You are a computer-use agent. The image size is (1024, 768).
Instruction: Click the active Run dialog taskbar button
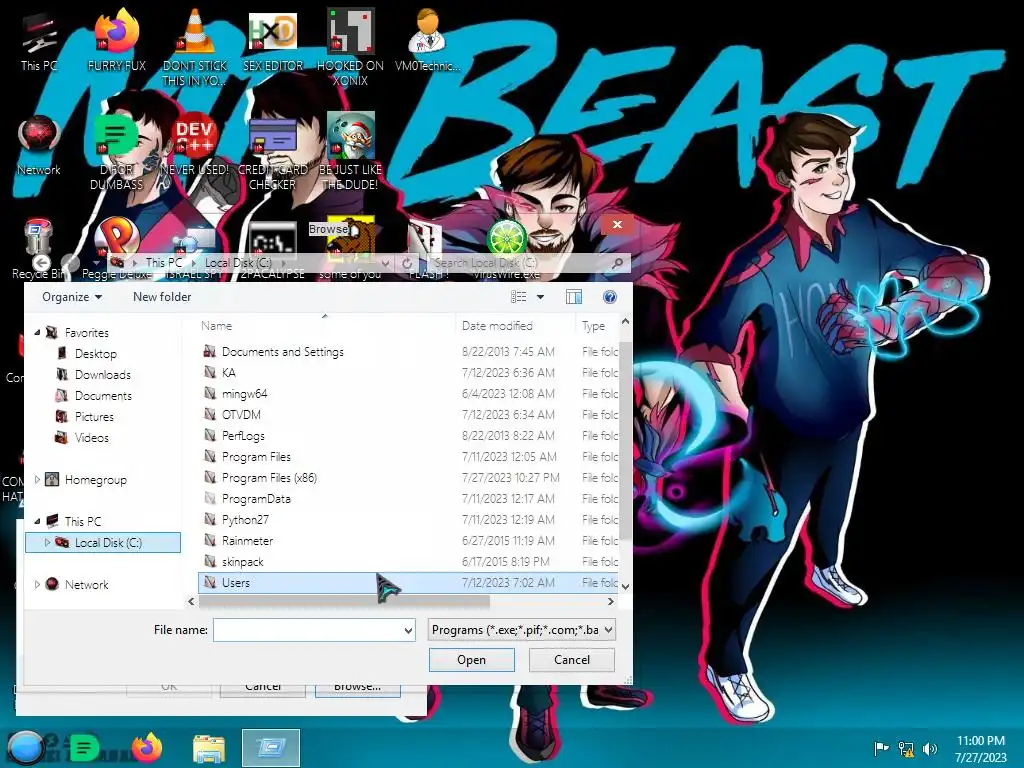pos(271,748)
